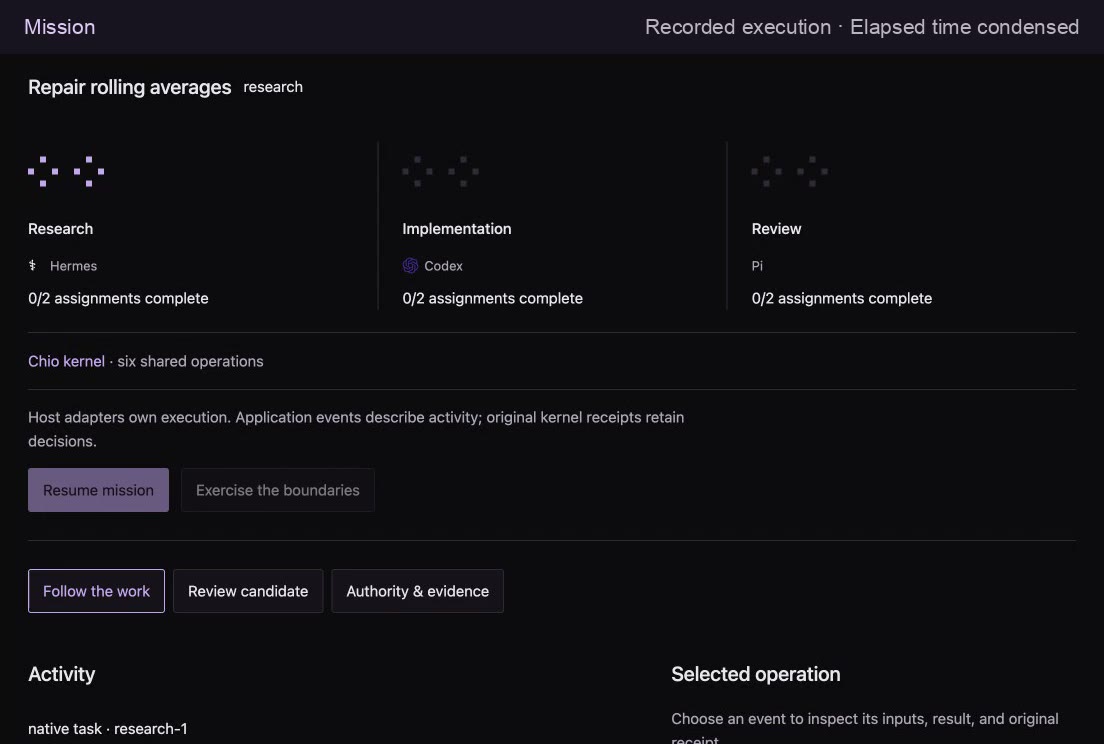Open Authority & evidence tab
This screenshot has width=1104, height=744.
pos(418,591)
